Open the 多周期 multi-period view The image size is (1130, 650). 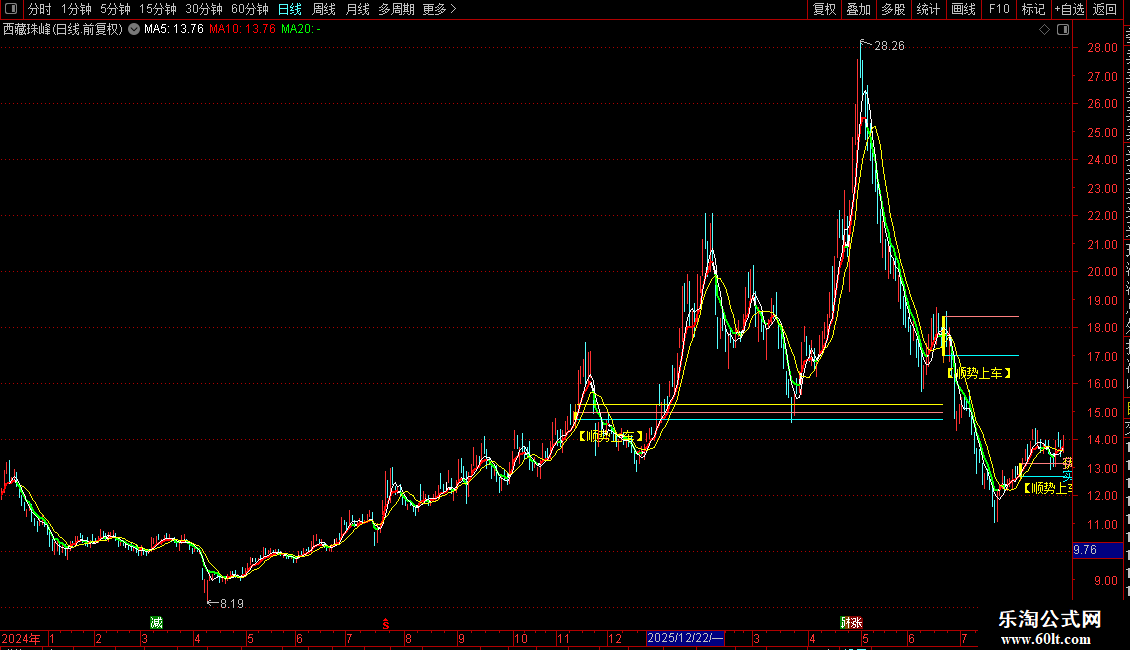click(x=396, y=9)
